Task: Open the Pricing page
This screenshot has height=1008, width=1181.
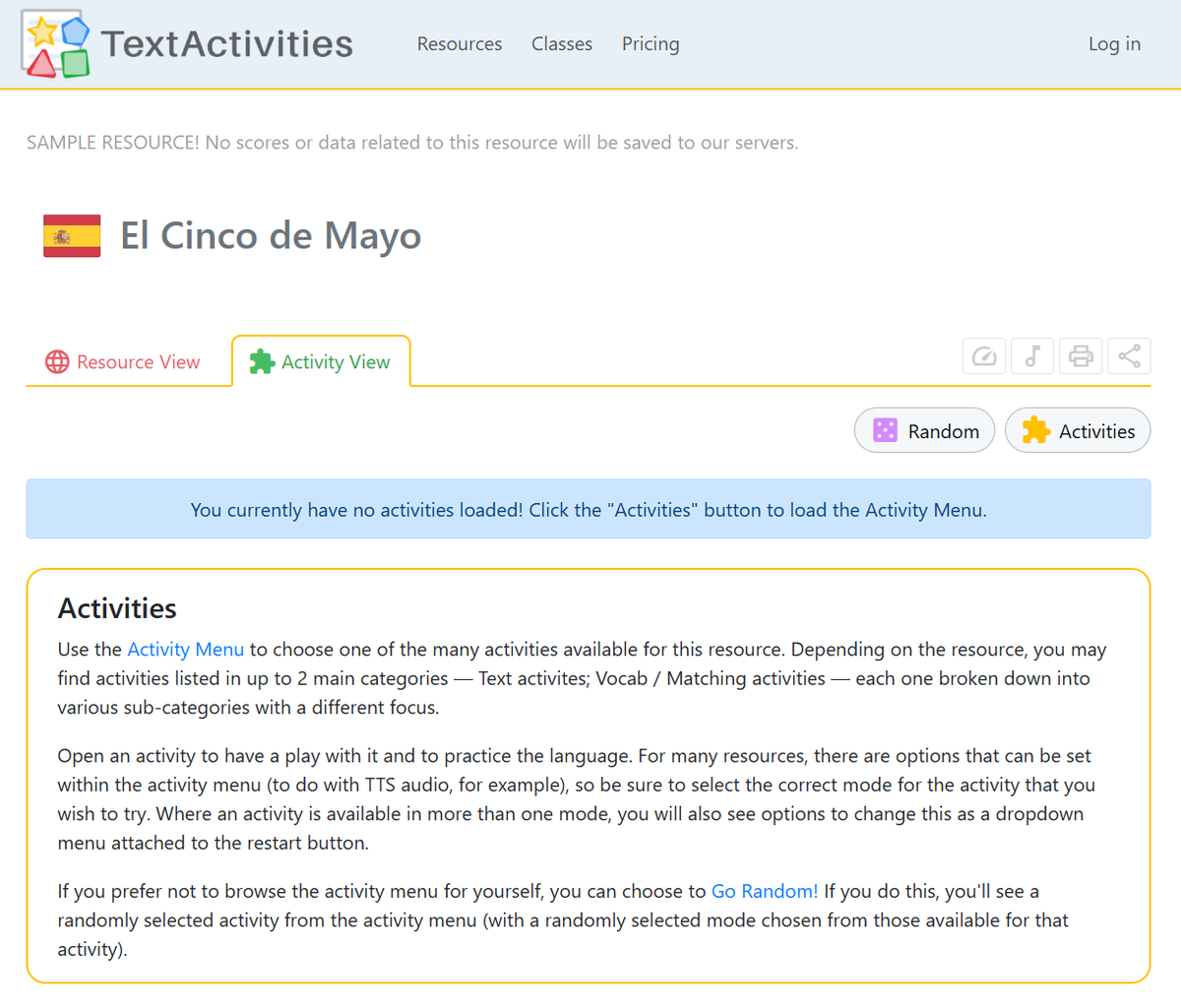Action: (651, 43)
